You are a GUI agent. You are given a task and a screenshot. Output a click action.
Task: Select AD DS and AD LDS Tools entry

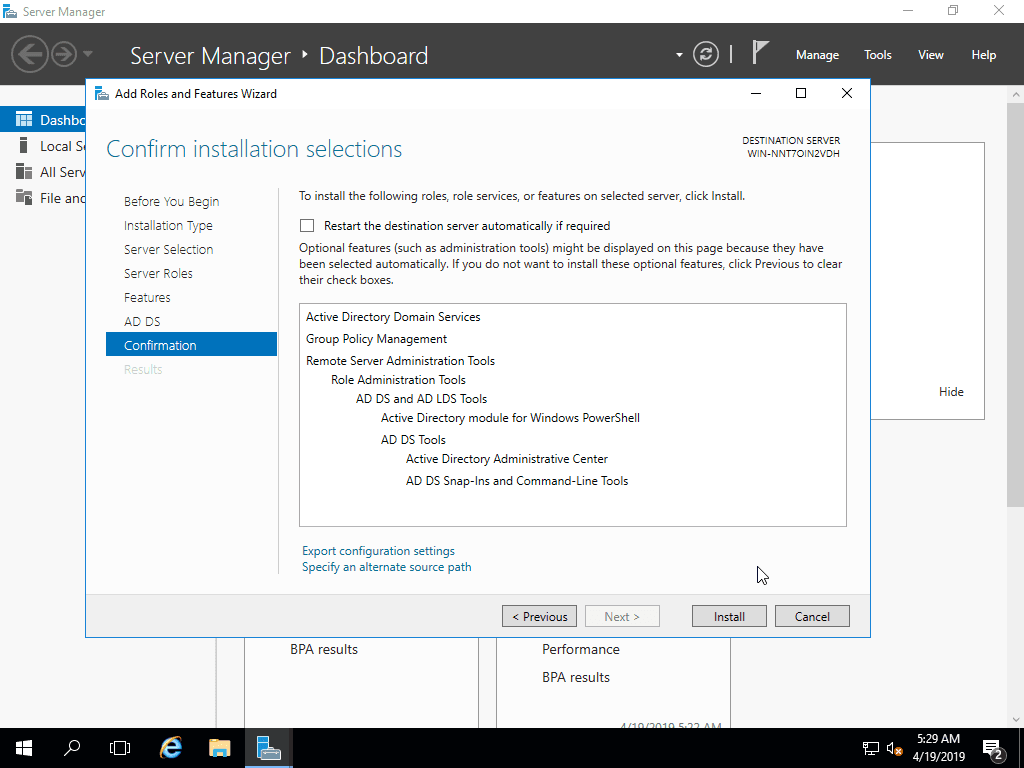pos(421,399)
